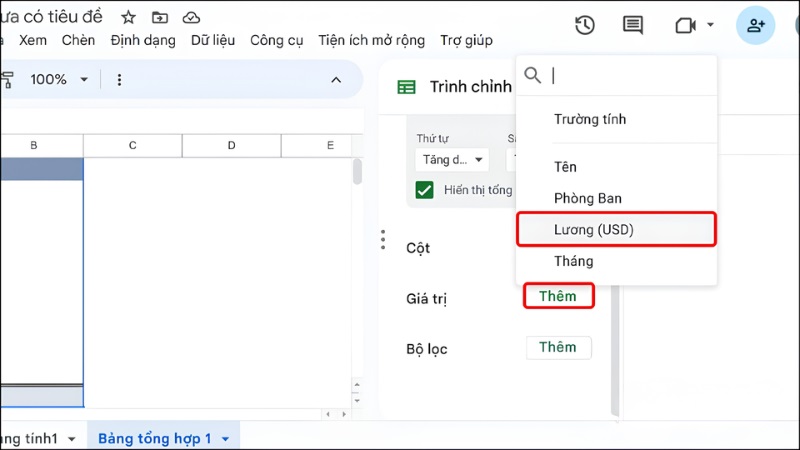Open Bảng tổng hợp 1 tab dropdown arrow
Viewport: 800px width, 450px height.
(226, 439)
